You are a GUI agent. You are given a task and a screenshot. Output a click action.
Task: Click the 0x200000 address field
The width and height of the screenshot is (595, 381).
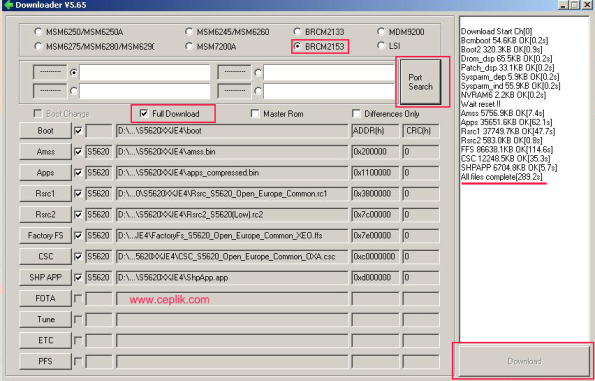[375, 152]
